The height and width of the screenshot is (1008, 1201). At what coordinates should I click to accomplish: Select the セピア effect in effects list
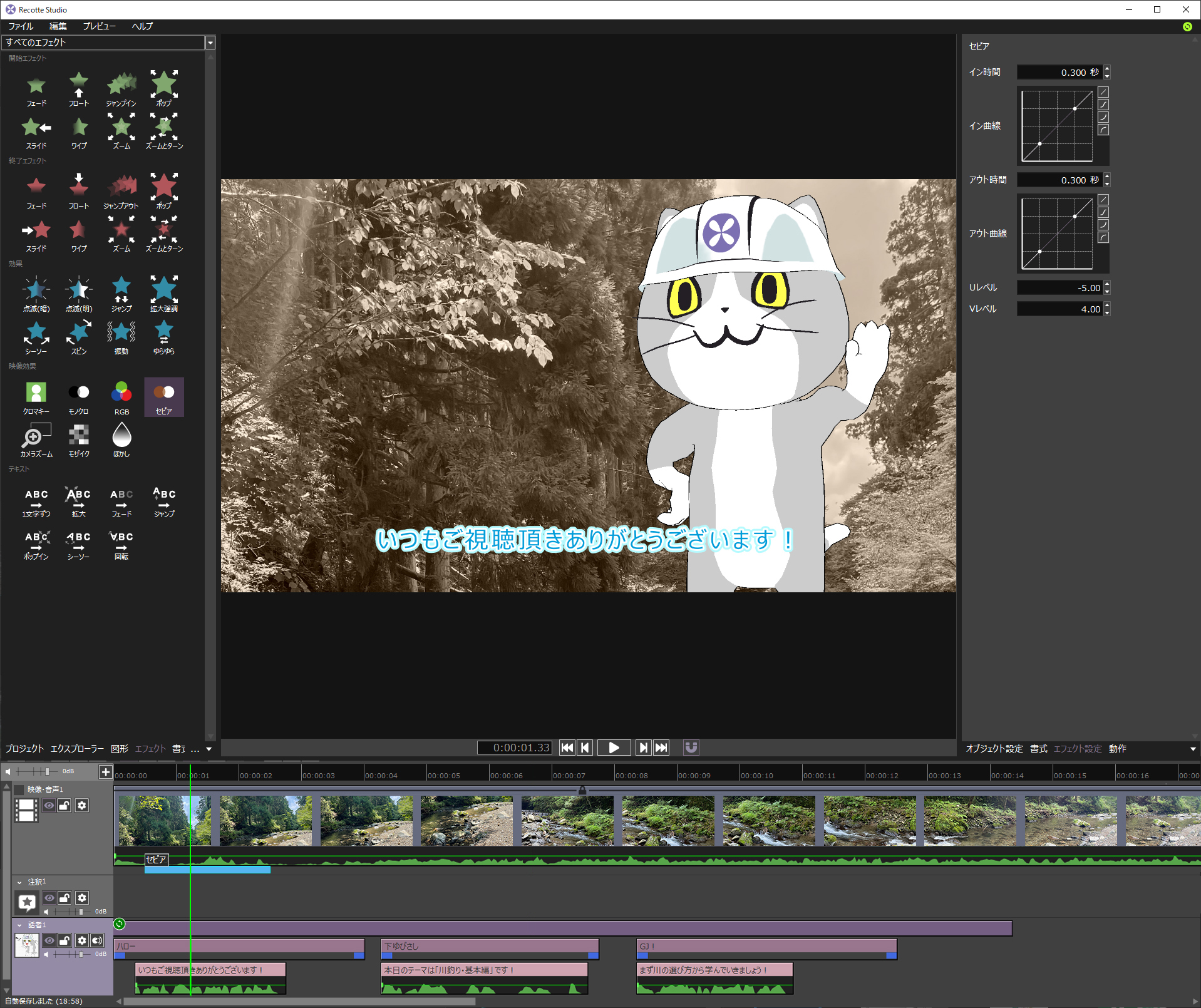(x=164, y=397)
